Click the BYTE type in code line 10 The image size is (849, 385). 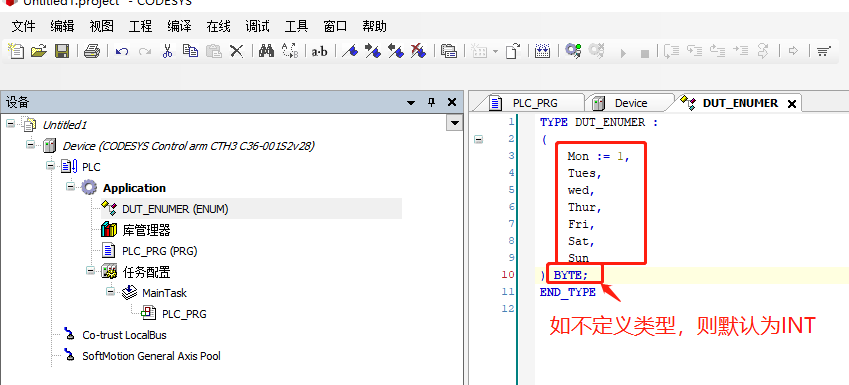point(567,276)
